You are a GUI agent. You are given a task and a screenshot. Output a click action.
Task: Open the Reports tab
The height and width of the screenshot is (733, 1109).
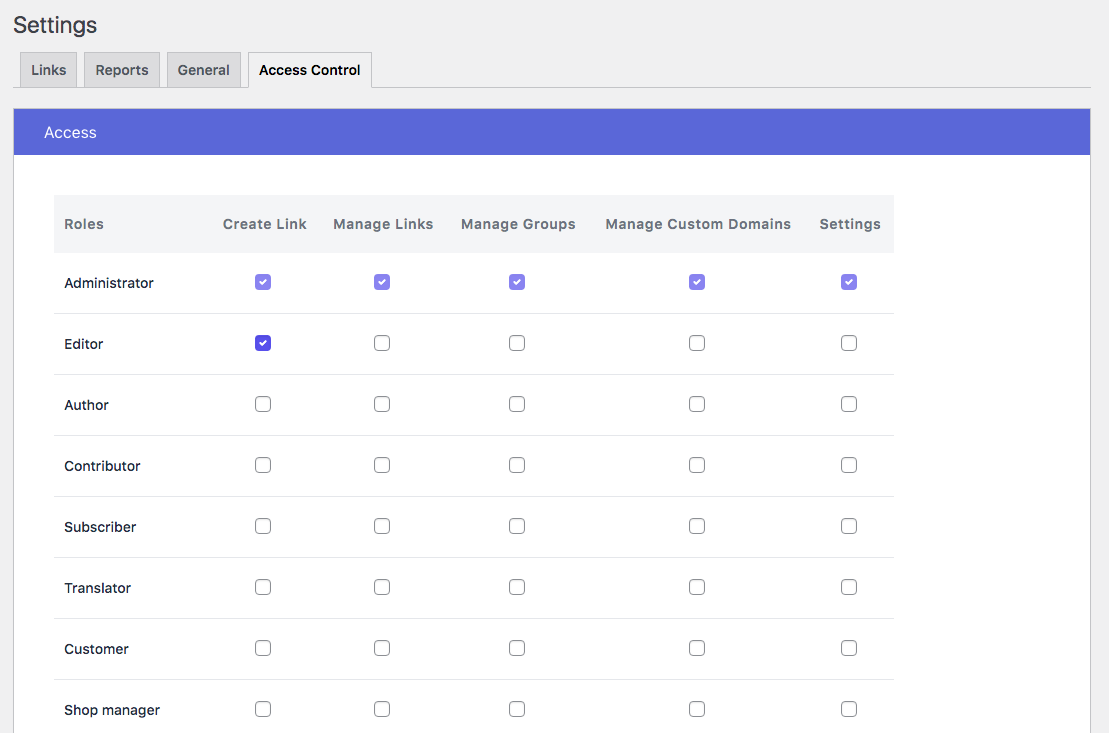122,70
